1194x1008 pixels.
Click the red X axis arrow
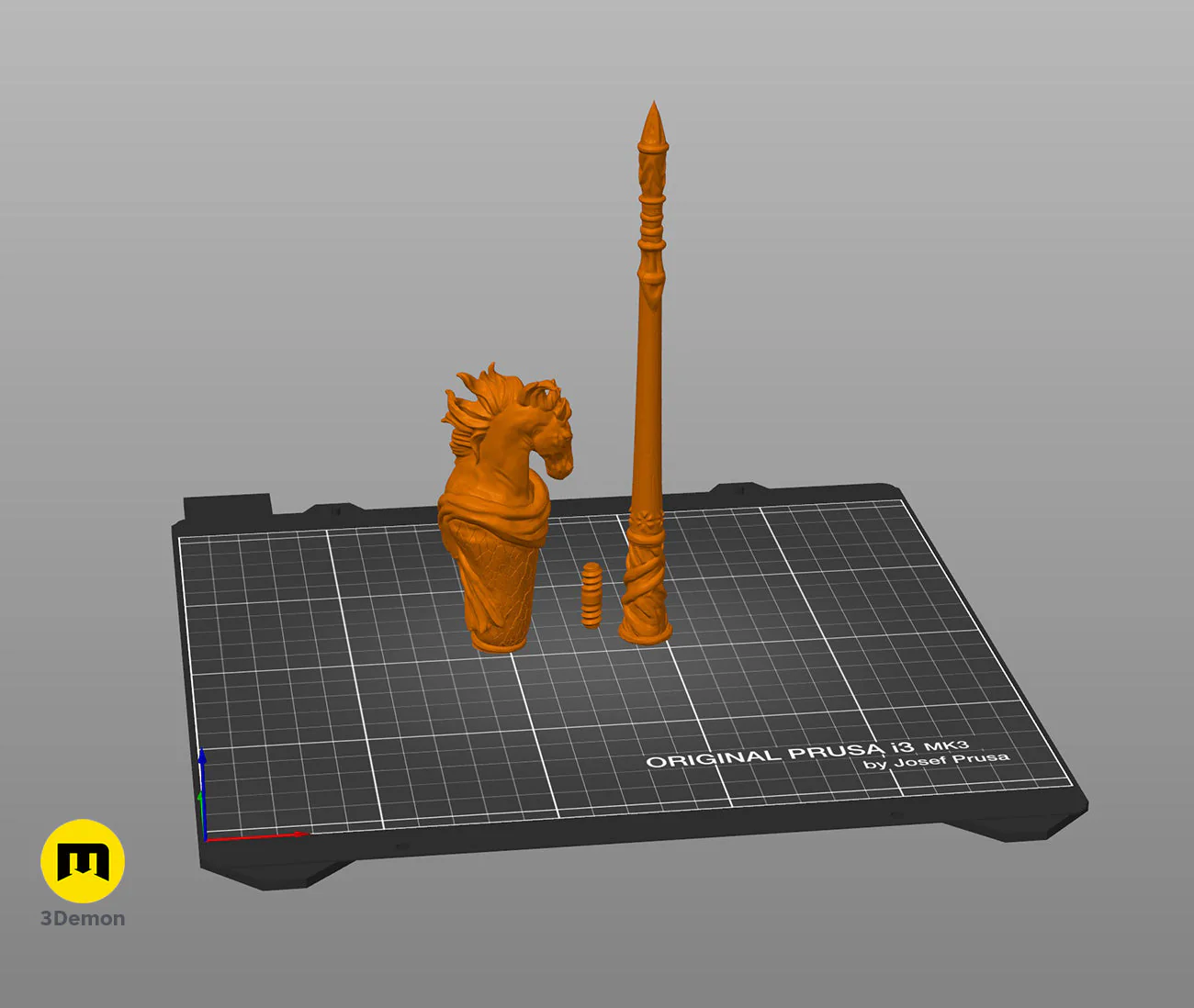tap(256, 835)
